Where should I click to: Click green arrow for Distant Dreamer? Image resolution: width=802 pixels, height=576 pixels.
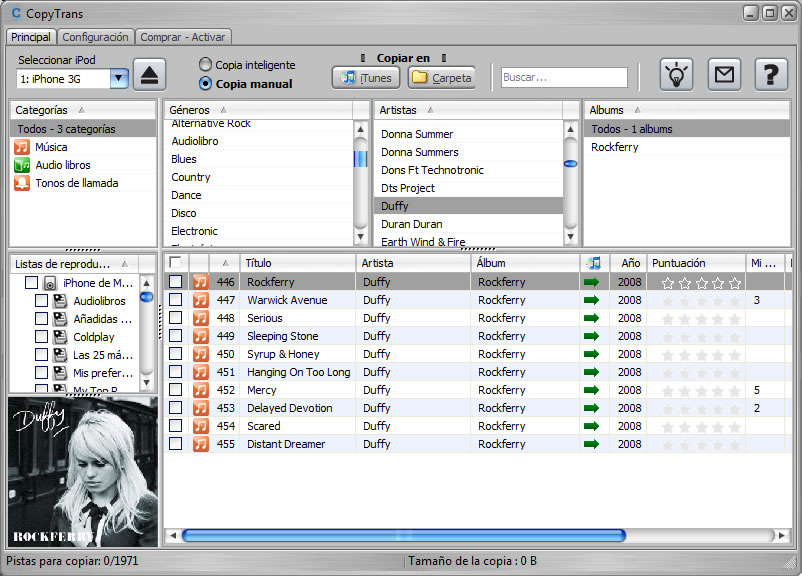click(591, 444)
